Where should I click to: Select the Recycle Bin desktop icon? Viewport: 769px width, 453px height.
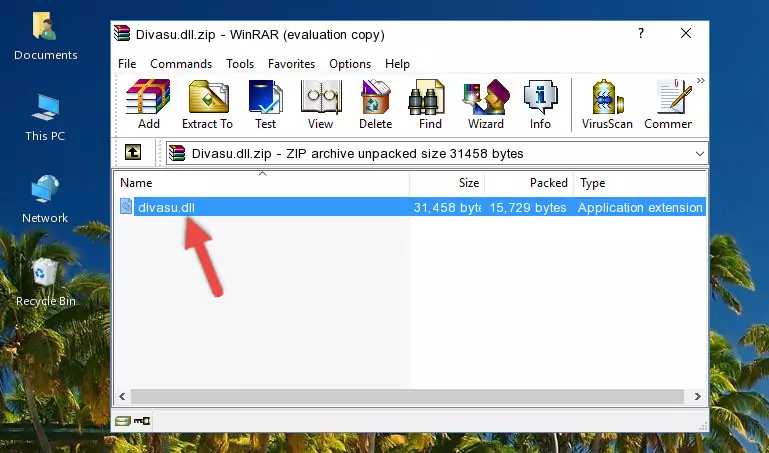(45, 282)
